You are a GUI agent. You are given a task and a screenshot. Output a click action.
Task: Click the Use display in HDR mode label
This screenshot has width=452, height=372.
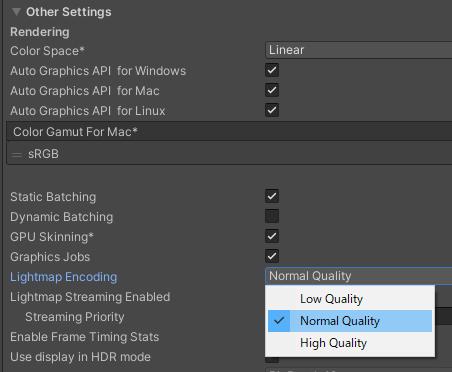point(80,357)
